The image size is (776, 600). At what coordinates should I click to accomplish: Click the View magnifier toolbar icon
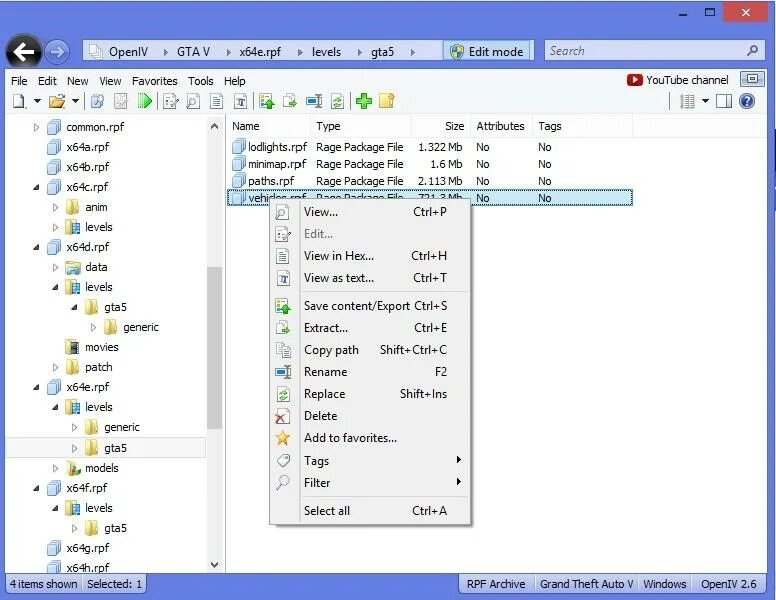[x=193, y=101]
